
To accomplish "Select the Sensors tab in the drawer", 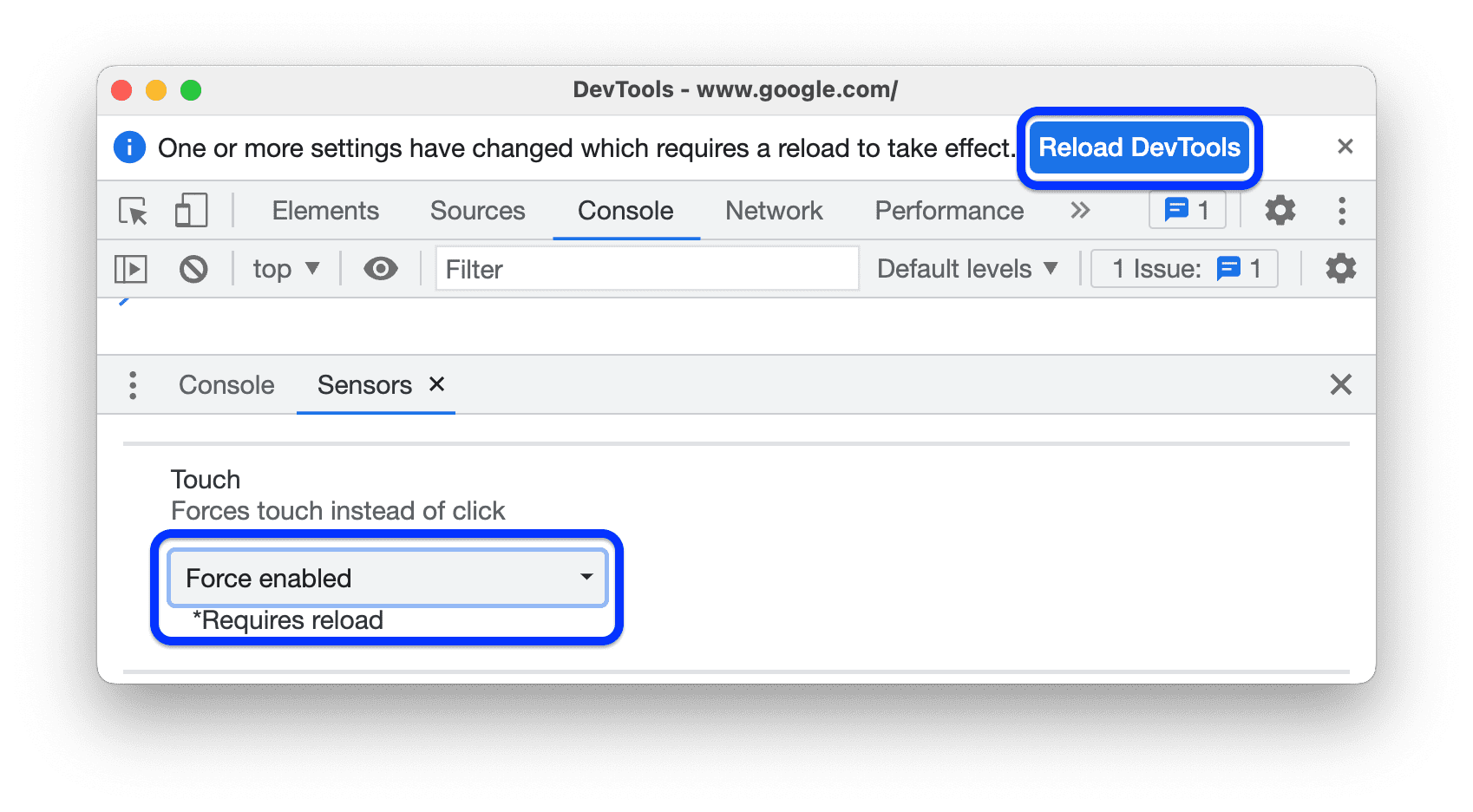I will pyautogui.click(x=364, y=384).
